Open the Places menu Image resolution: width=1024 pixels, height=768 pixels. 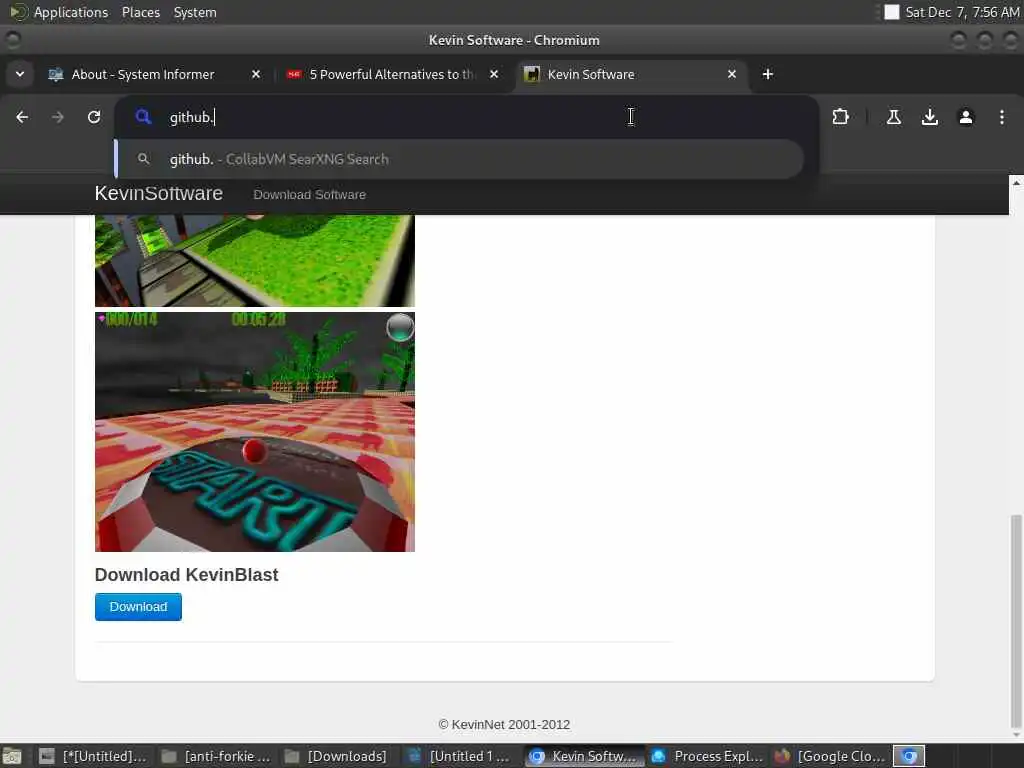(140, 12)
